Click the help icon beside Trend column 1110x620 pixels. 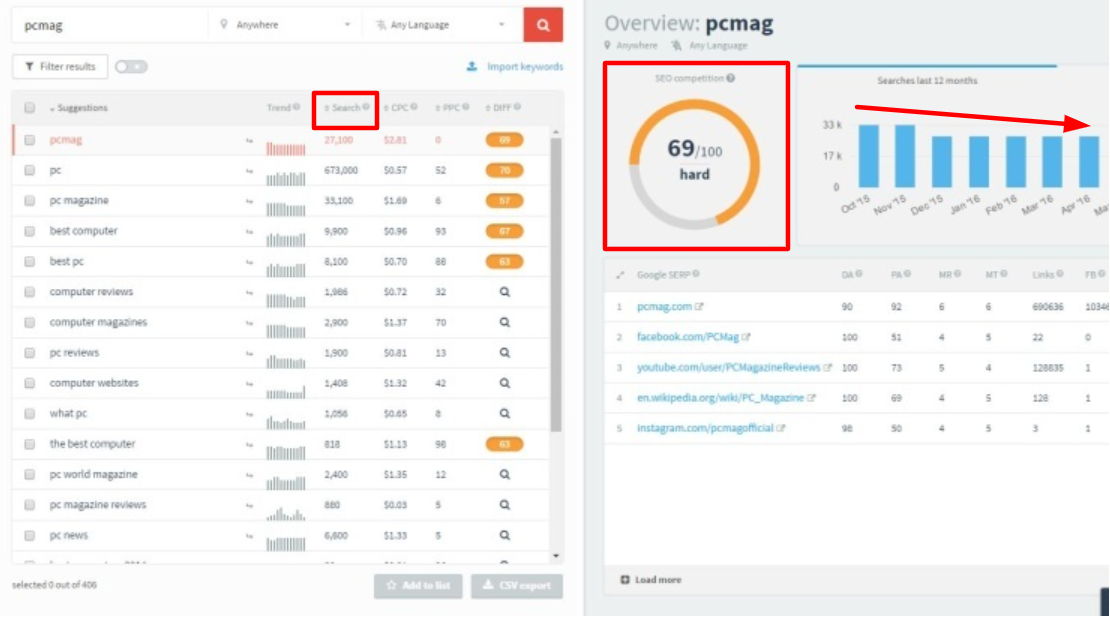[x=297, y=107]
